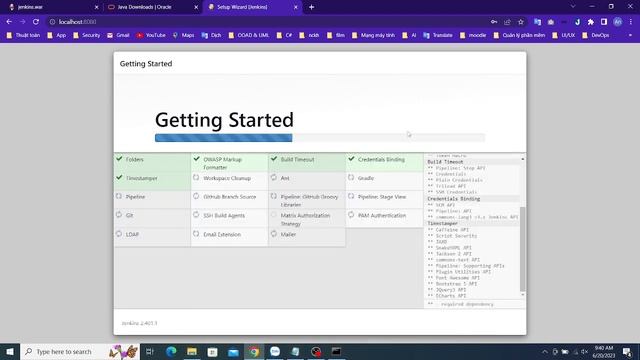The width and height of the screenshot is (640, 360).
Task: Open the moodle bookmark folder
Action: pos(473,36)
